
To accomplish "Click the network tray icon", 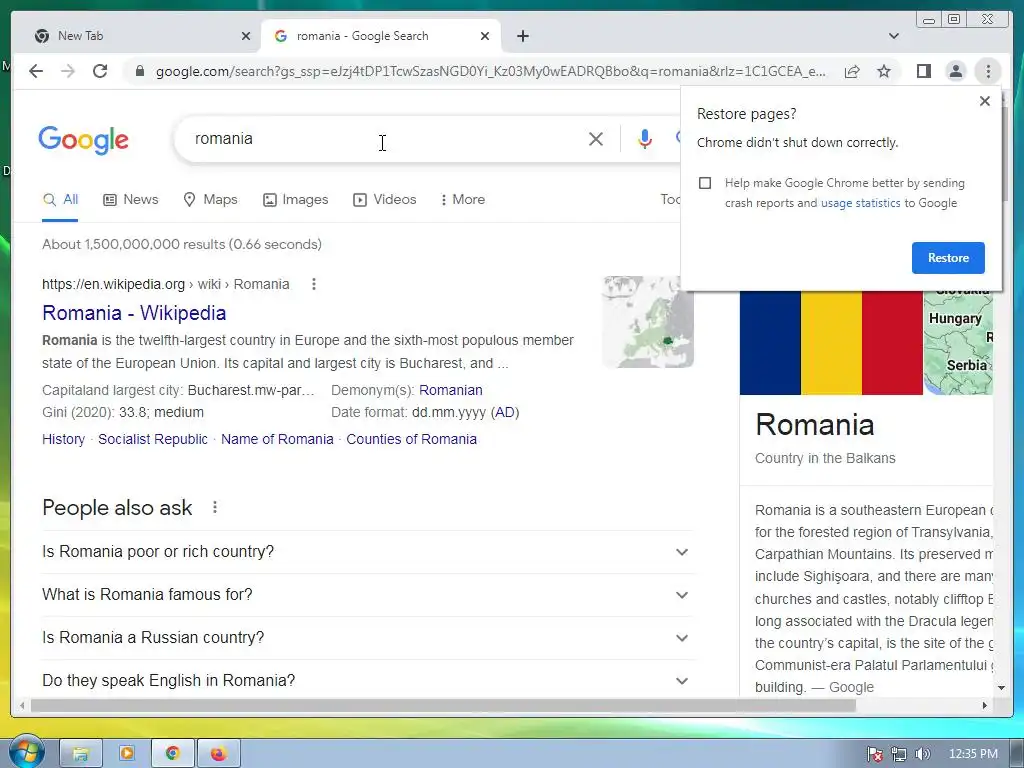I will 899,754.
